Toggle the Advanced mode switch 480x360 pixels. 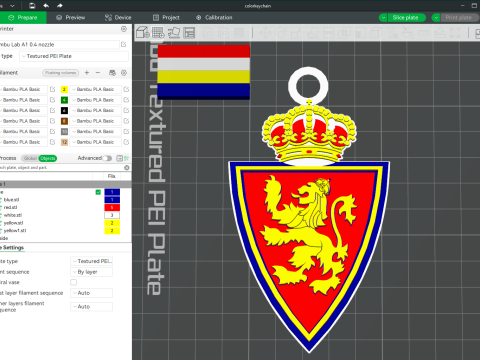107,158
